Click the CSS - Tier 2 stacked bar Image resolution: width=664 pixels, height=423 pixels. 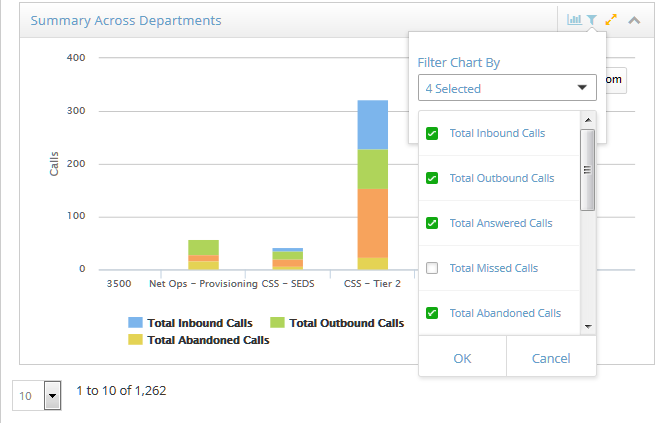point(373,185)
